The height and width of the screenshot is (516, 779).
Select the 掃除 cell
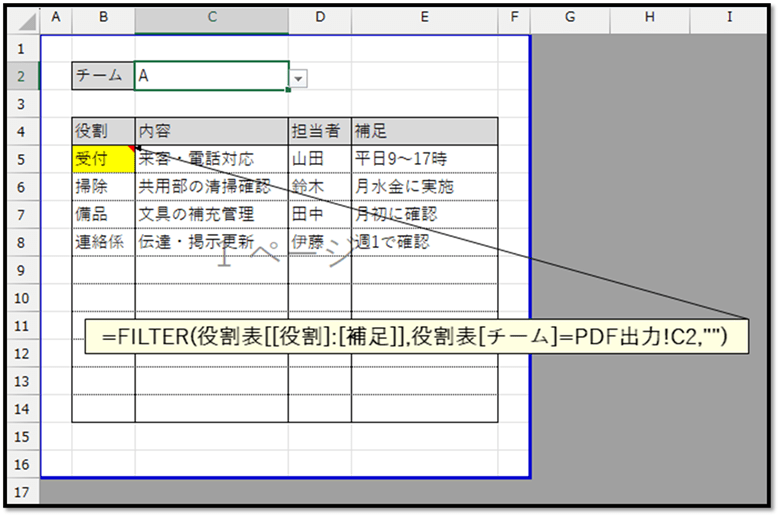point(102,186)
